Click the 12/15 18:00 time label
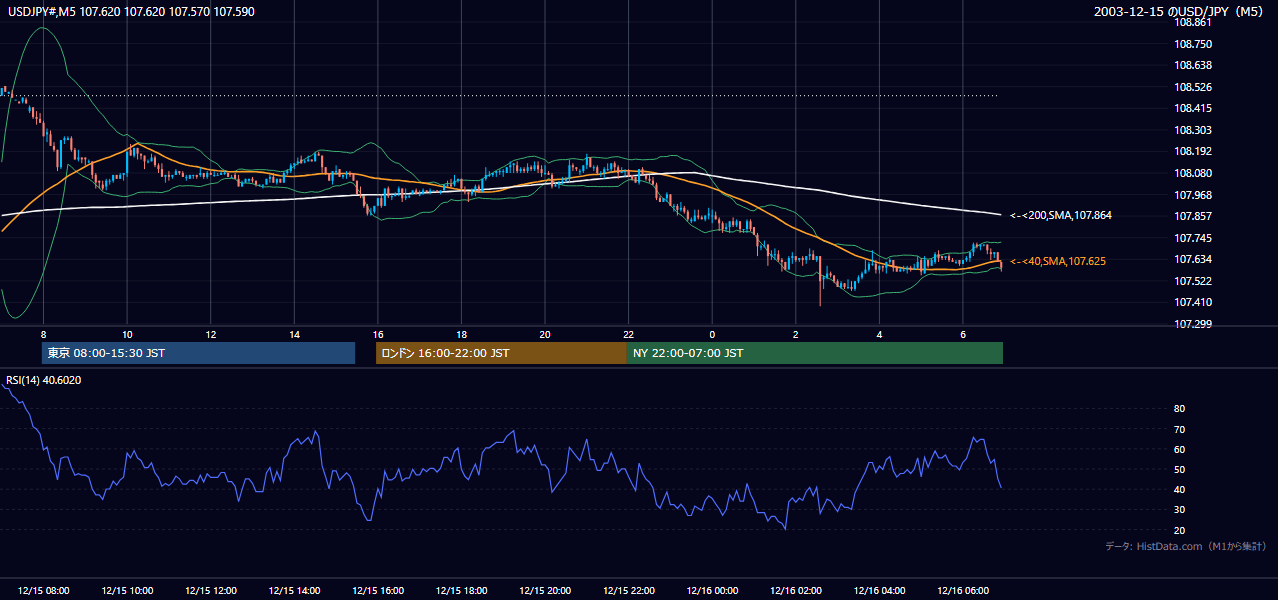 461,591
